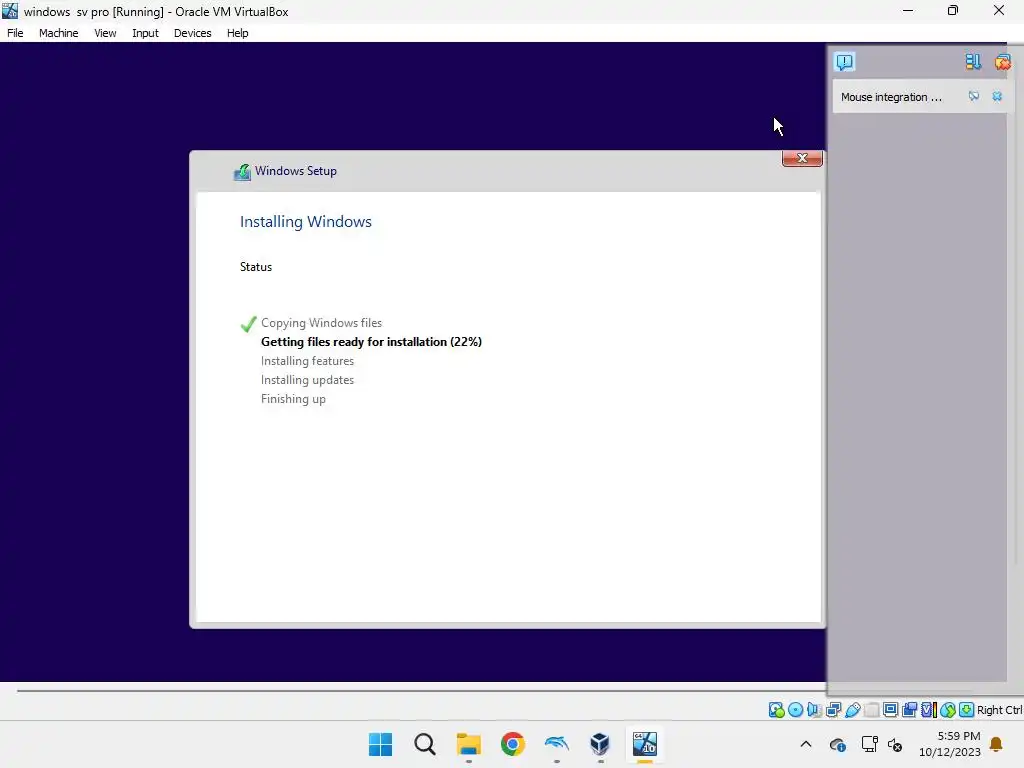Show hidden system tray icons
The height and width of the screenshot is (768, 1024).
pos(806,744)
